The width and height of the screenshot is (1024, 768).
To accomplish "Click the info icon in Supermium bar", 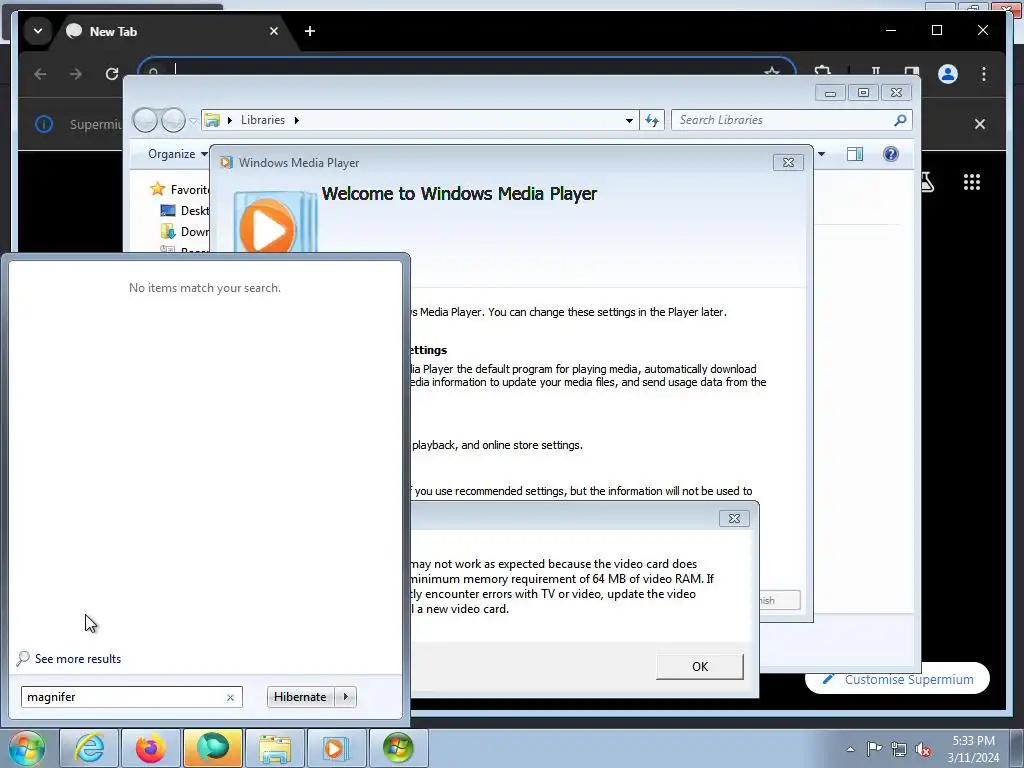I will coord(44,124).
